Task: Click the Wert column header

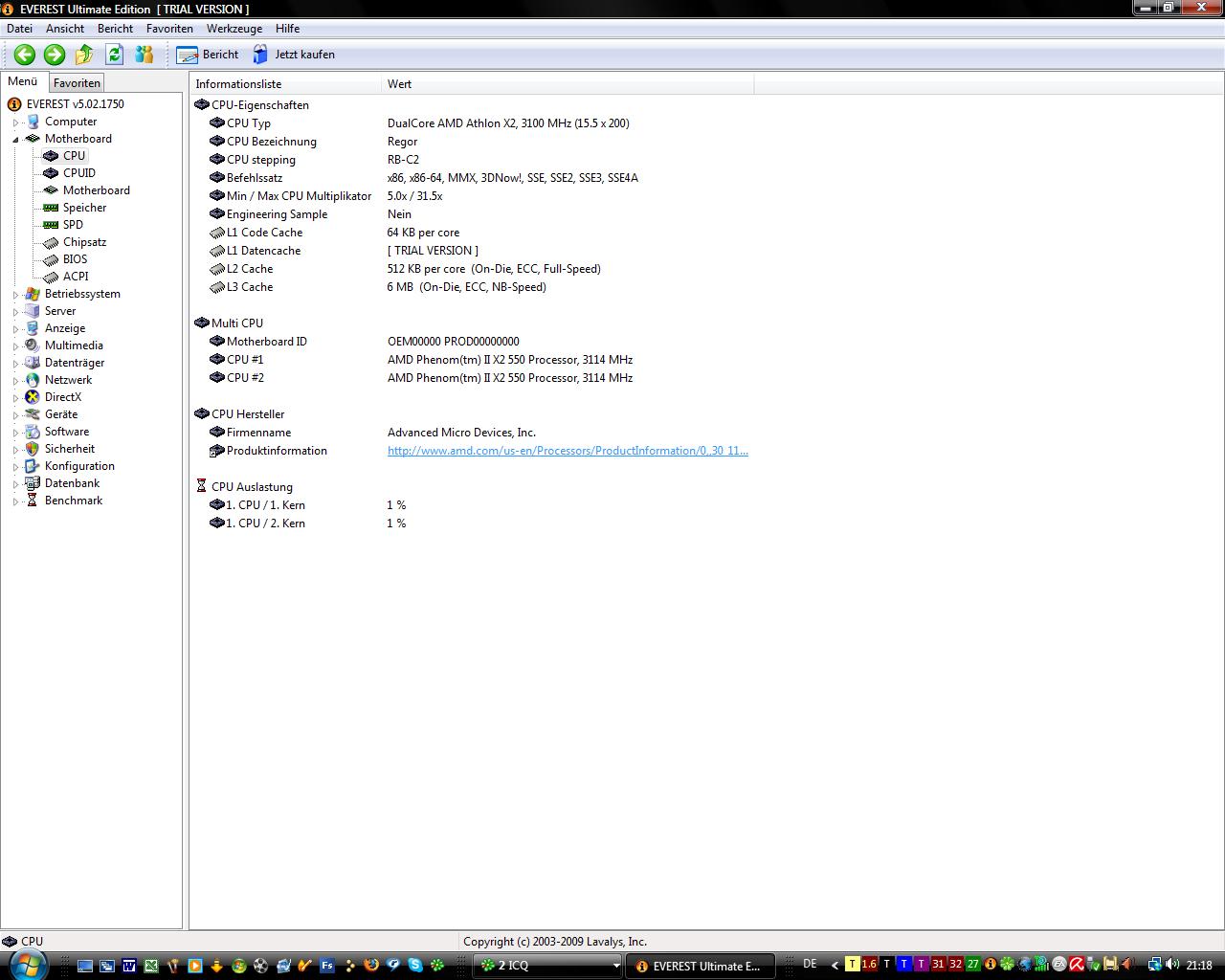Action: click(x=568, y=84)
